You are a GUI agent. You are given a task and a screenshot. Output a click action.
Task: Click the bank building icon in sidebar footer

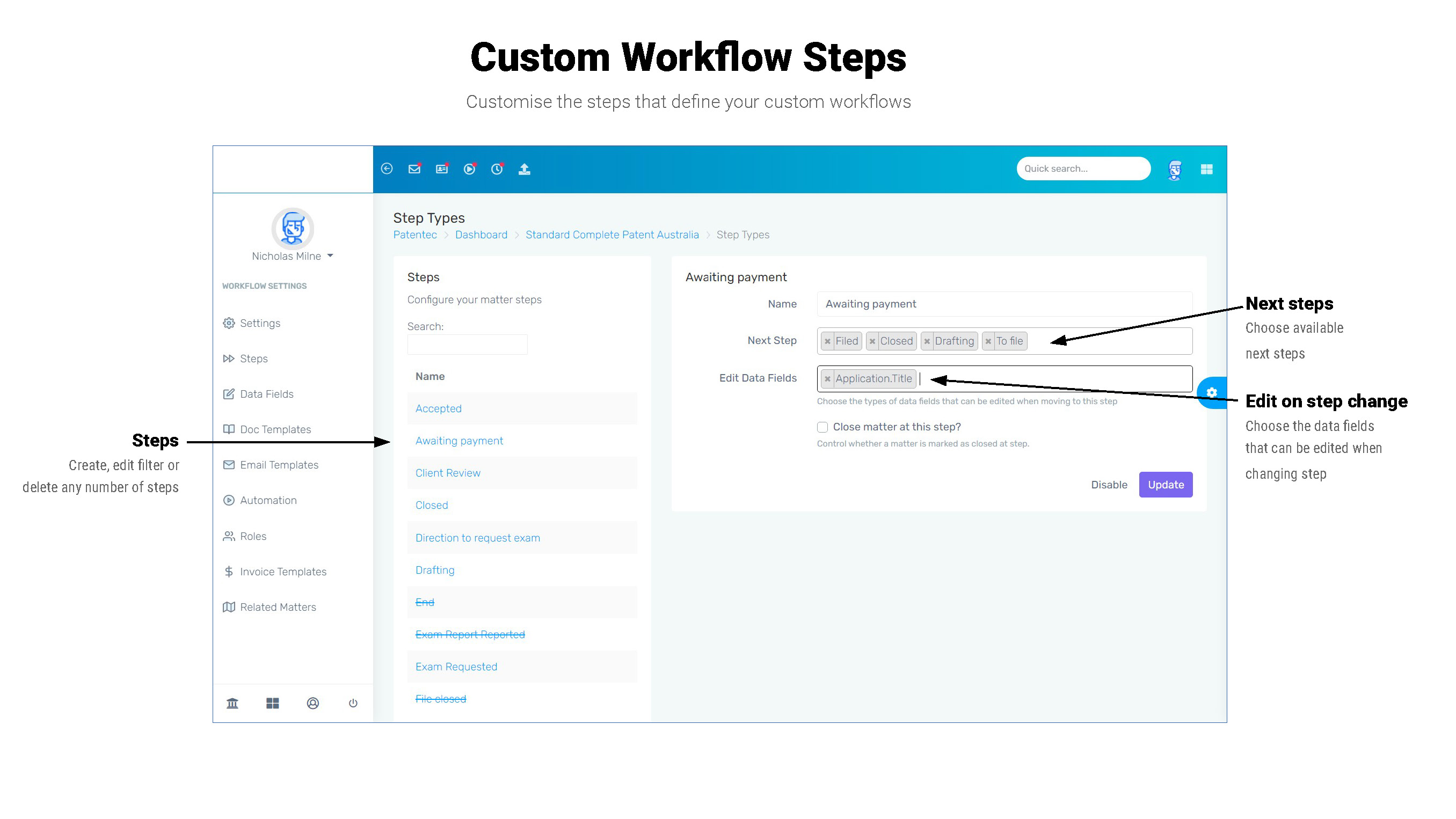(232, 703)
